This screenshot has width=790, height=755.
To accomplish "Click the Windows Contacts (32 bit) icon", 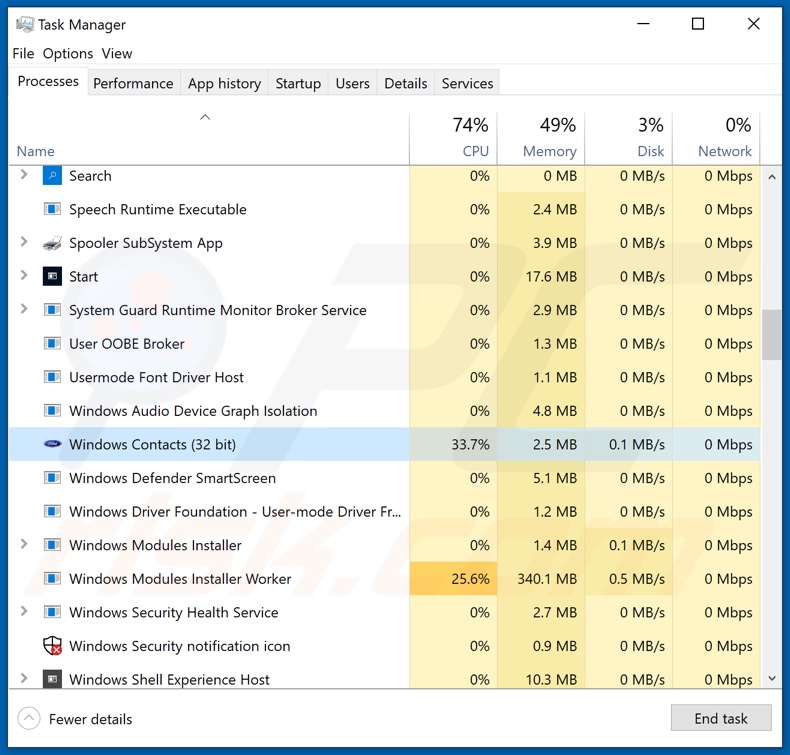I will [52, 444].
